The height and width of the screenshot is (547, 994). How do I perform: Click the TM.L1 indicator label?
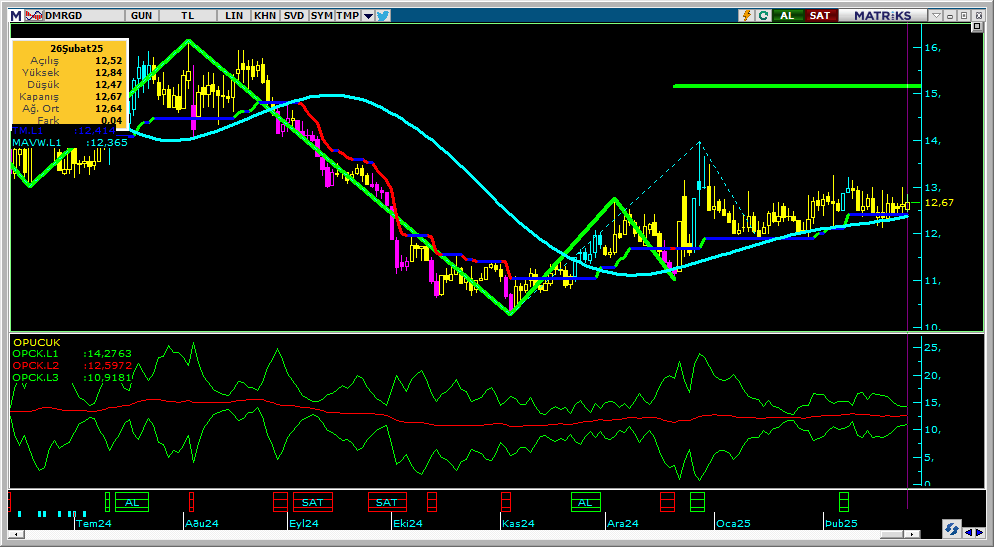click(28, 130)
